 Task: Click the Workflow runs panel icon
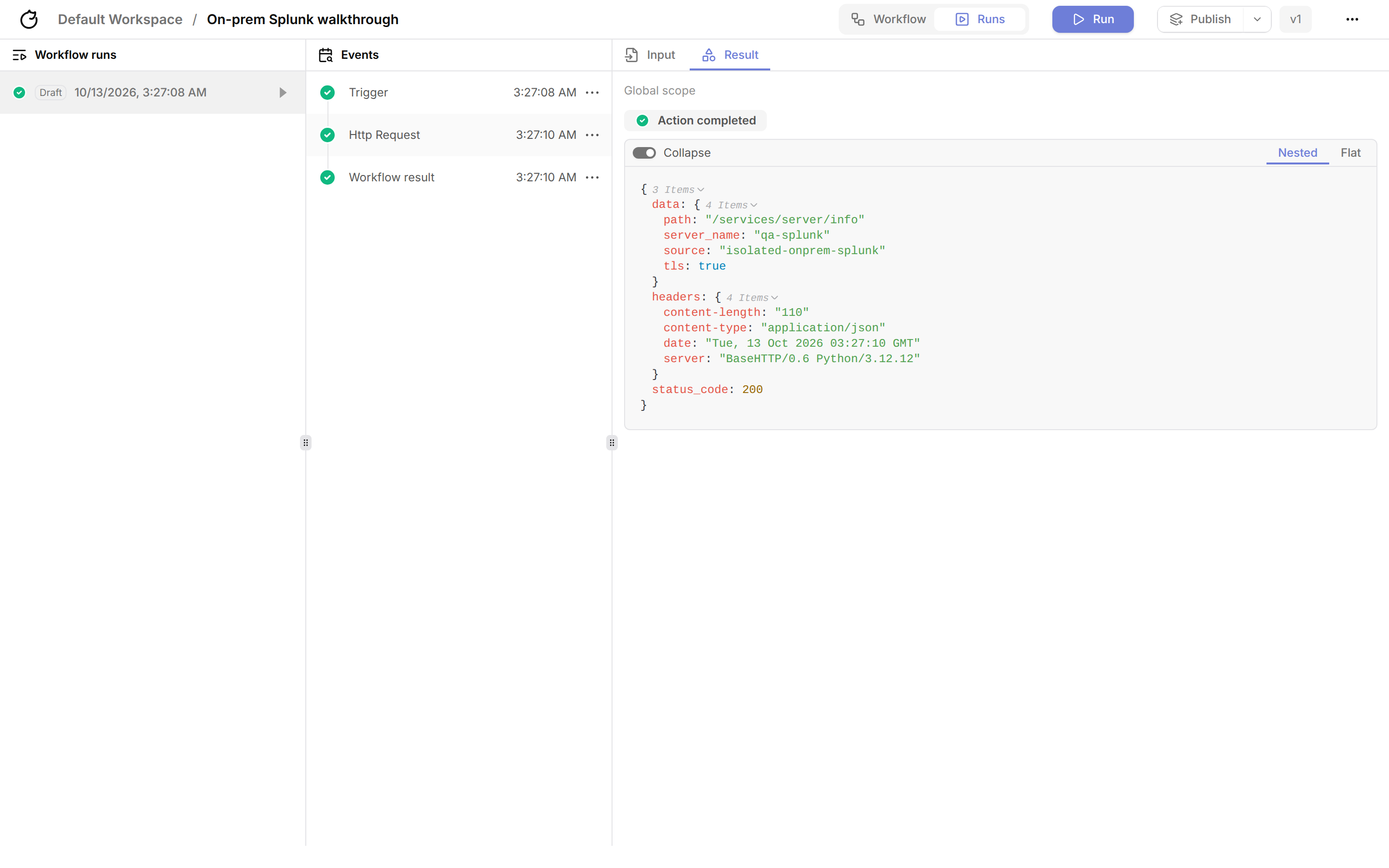pos(19,55)
